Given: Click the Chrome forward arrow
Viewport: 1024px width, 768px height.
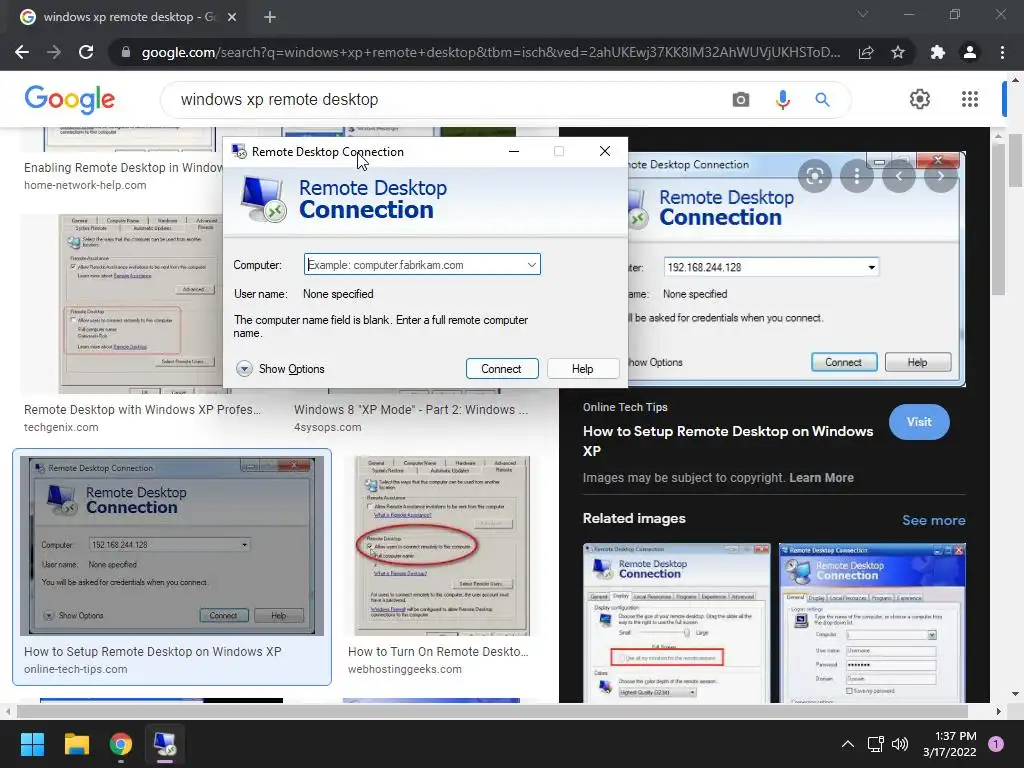Looking at the screenshot, I should (54, 52).
